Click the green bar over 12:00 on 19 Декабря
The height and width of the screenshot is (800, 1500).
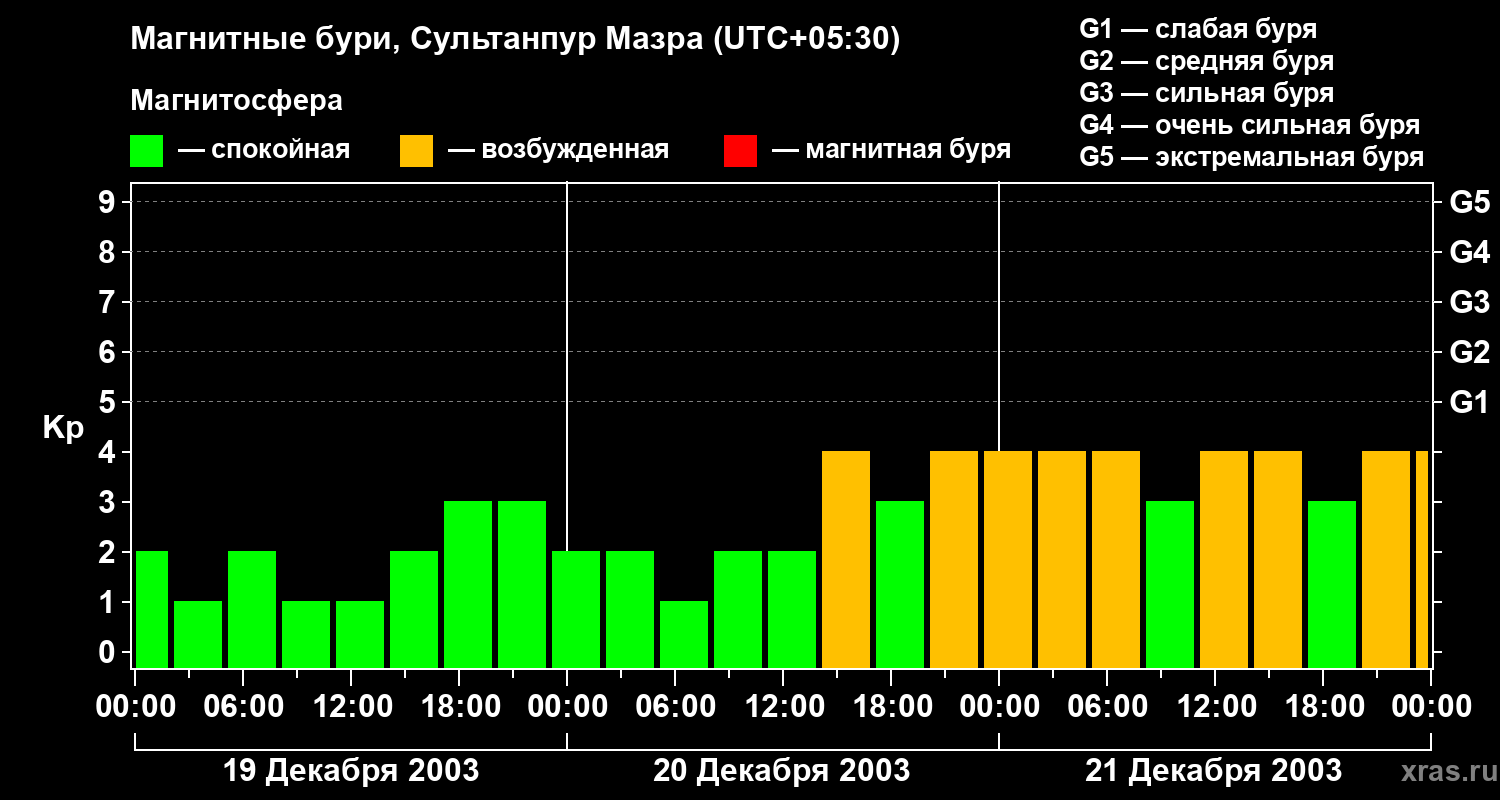tap(360, 634)
